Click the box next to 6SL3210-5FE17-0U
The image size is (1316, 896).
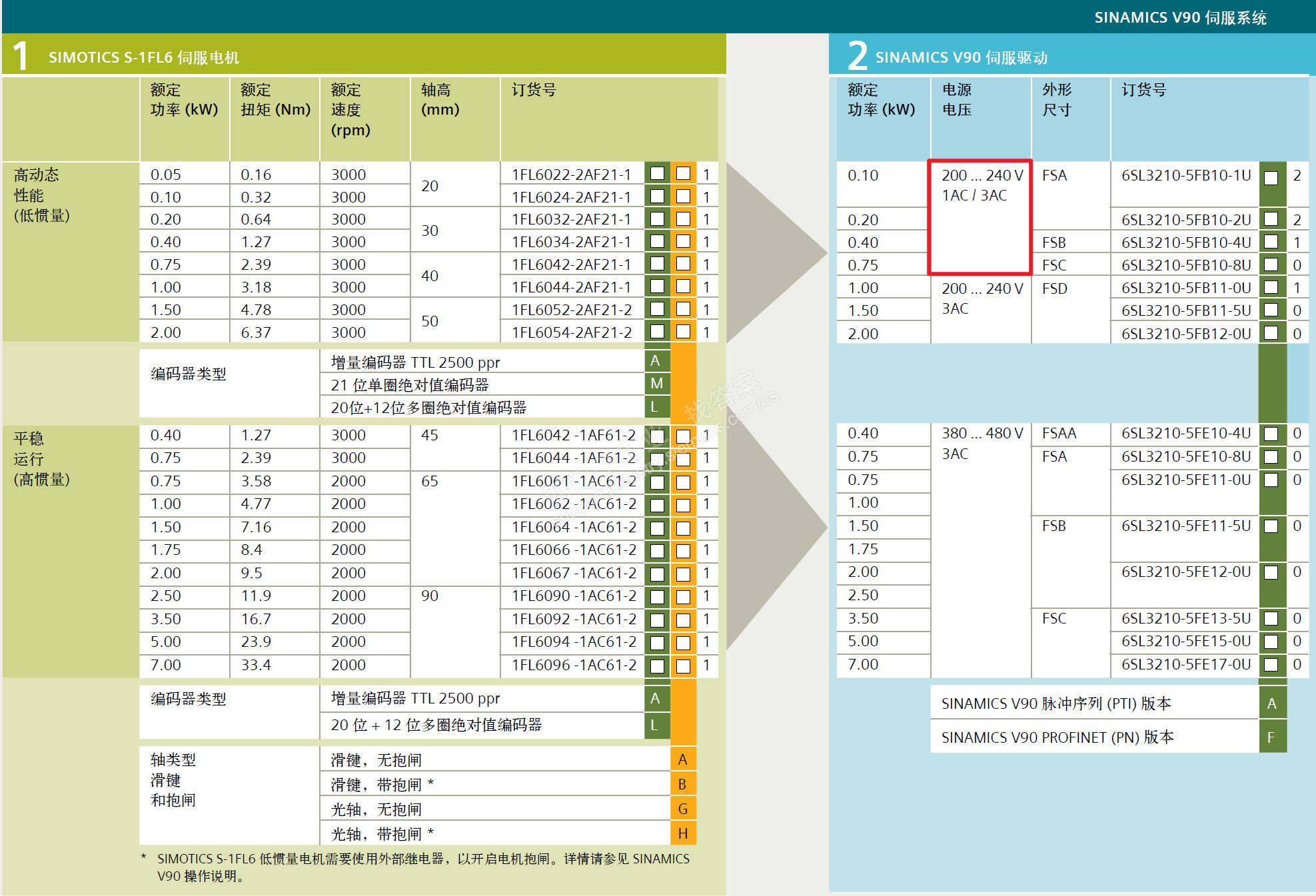(1271, 664)
